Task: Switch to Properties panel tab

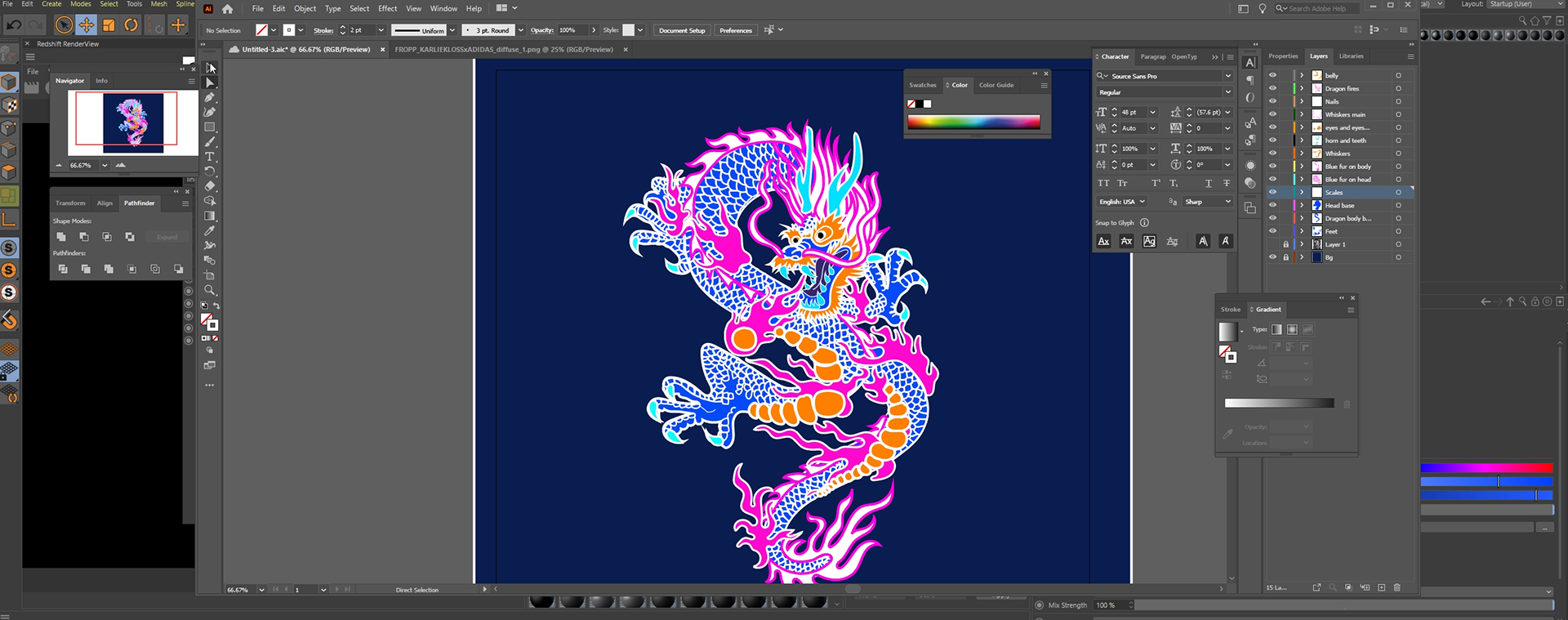Action: click(x=1283, y=56)
